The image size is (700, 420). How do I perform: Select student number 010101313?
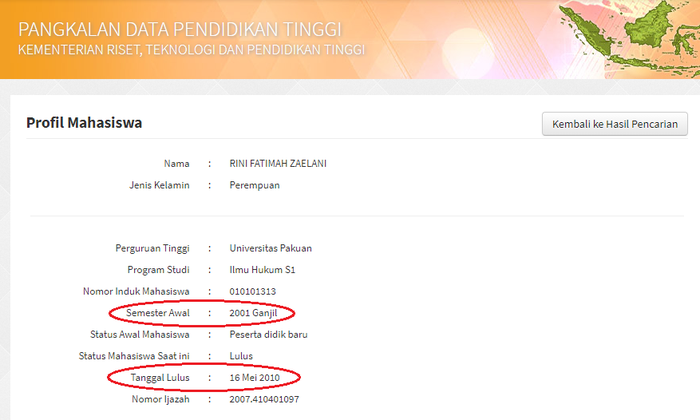tap(253, 291)
